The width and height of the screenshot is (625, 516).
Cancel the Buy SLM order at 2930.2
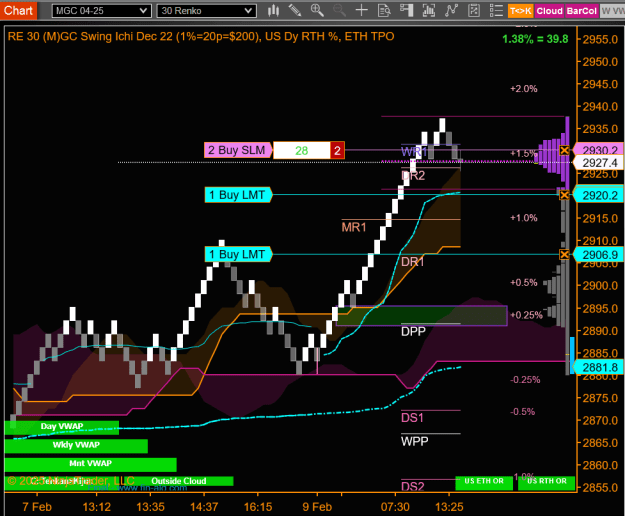(x=564, y=151)
